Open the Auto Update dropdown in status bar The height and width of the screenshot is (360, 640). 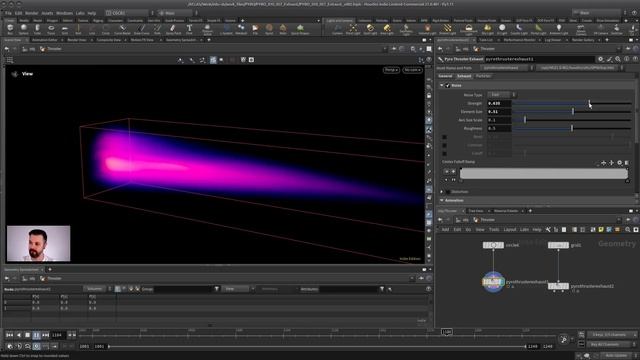(618, 356)
